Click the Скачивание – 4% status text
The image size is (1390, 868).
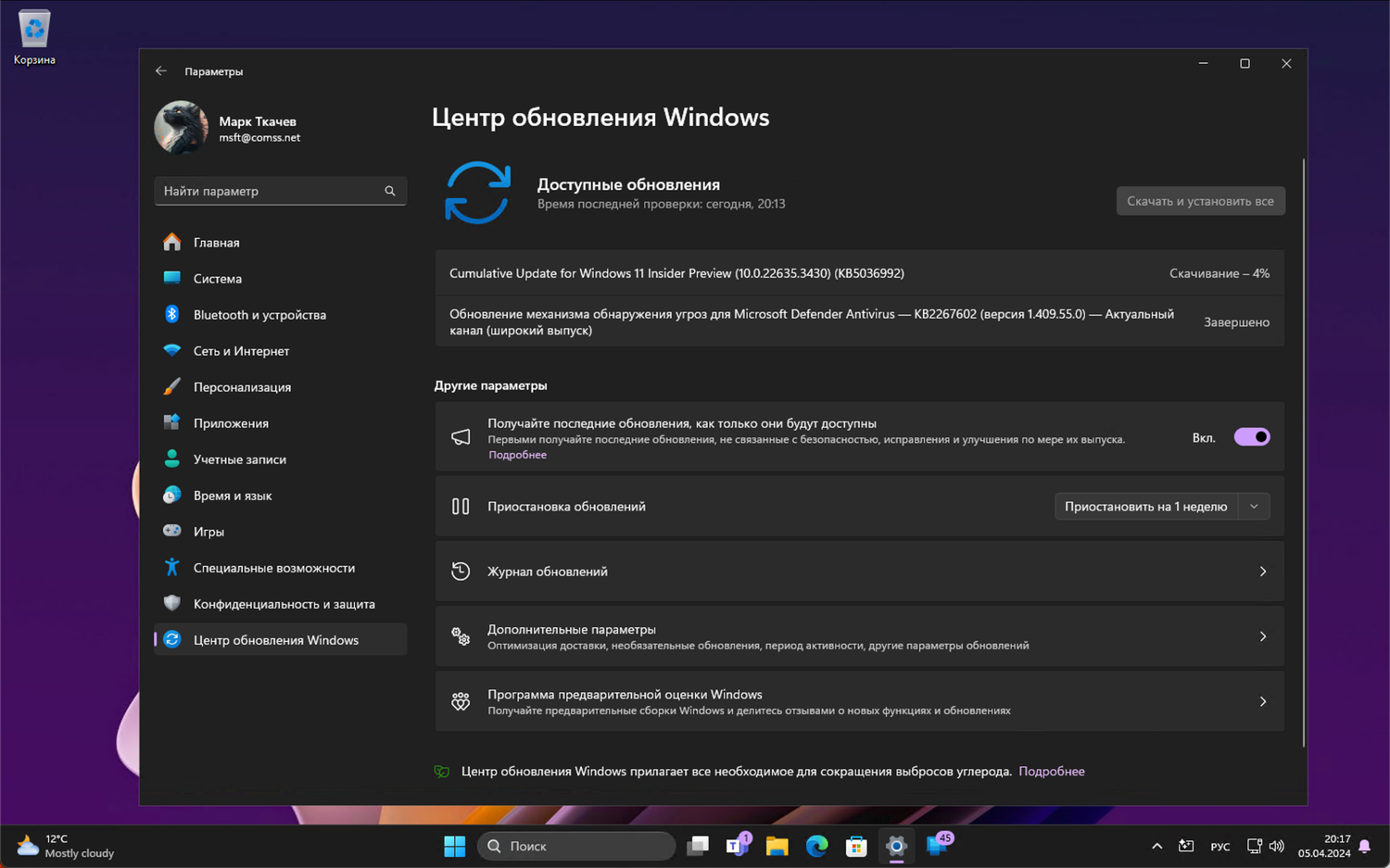click(1219, 273)
